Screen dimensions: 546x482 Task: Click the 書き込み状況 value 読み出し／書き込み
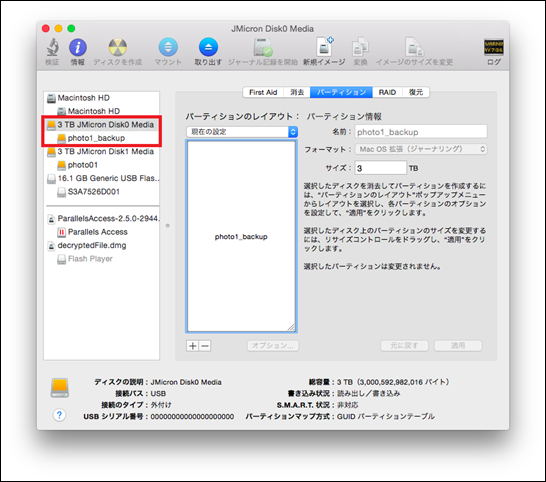pyautogui.click(x=368, y=394)
